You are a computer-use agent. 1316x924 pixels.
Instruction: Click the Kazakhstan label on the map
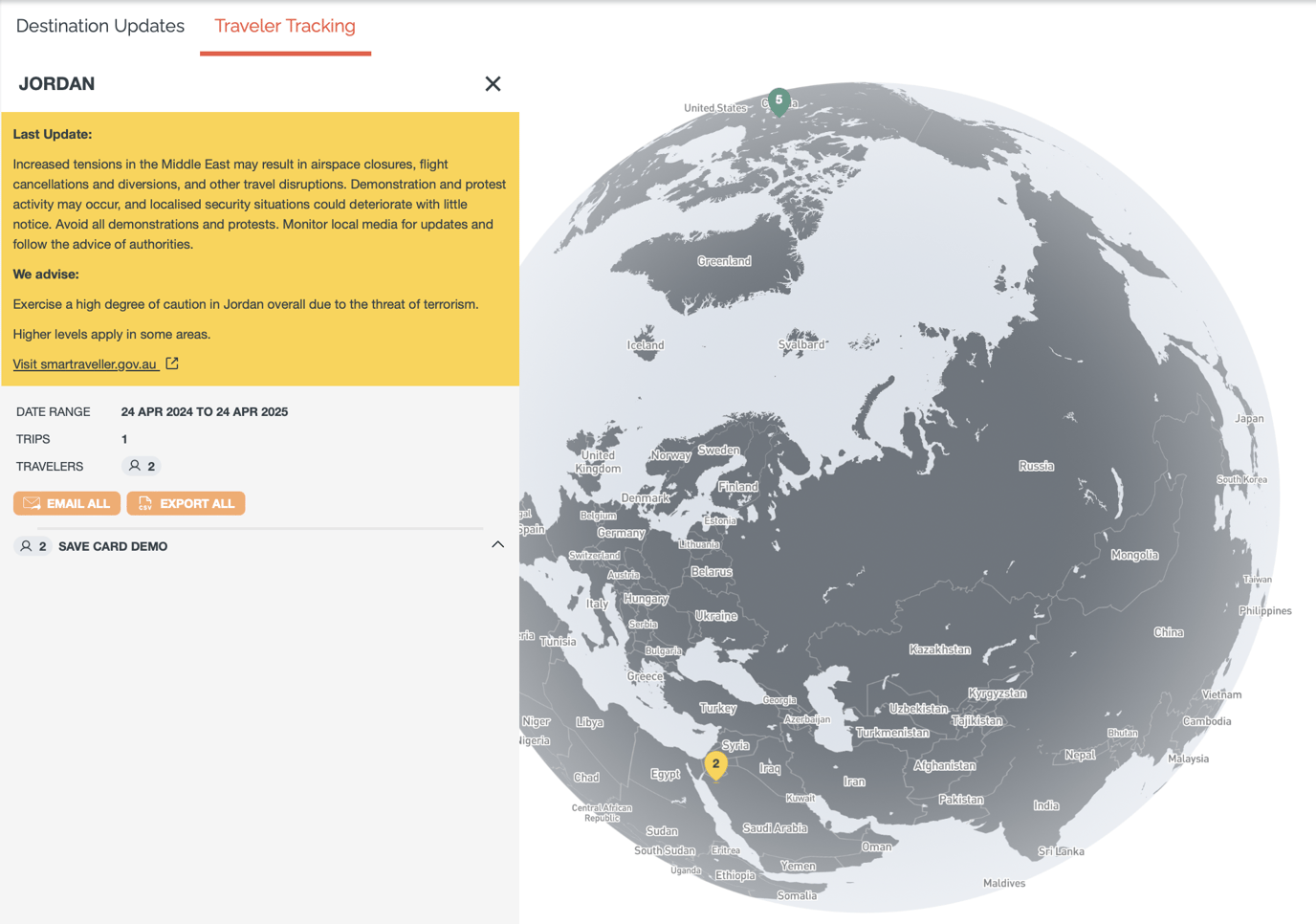tap(940, 649)
